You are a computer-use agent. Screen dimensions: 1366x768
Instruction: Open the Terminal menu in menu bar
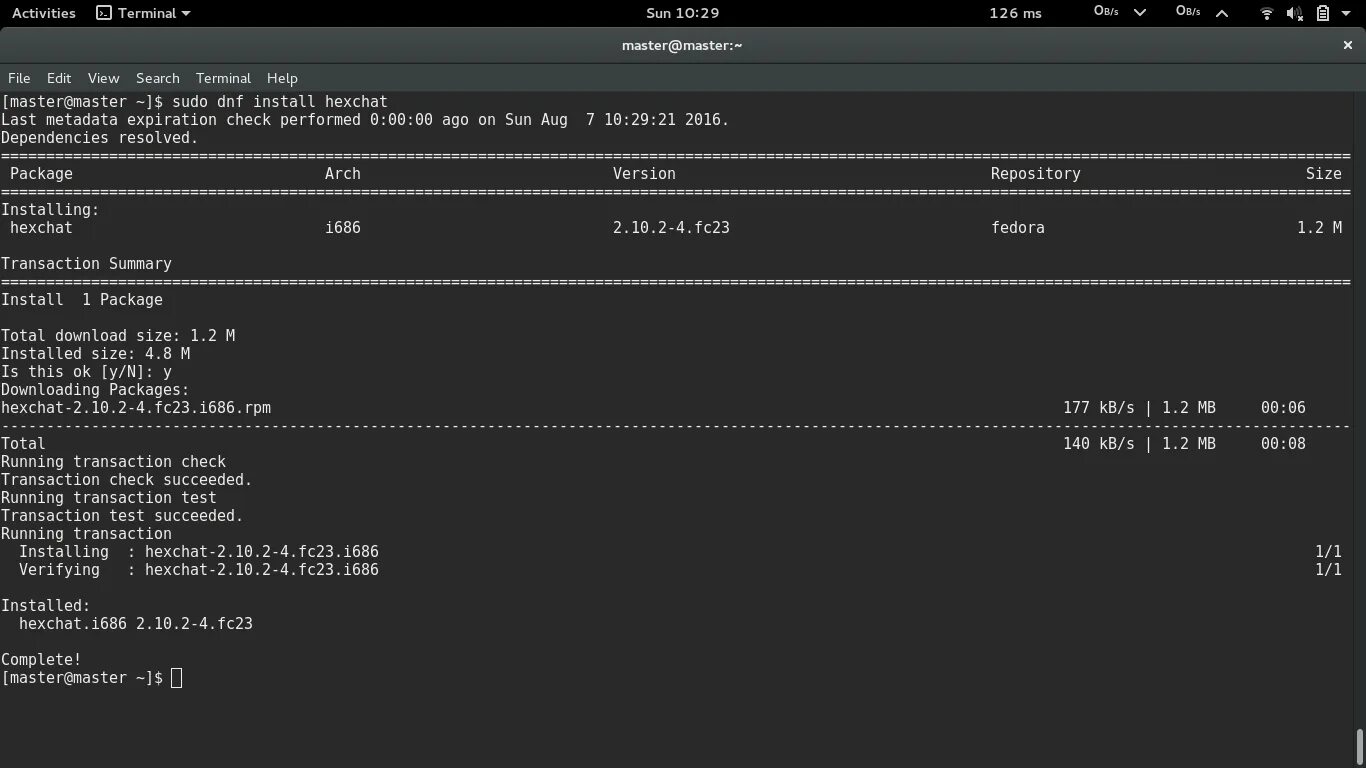point(223,78)
